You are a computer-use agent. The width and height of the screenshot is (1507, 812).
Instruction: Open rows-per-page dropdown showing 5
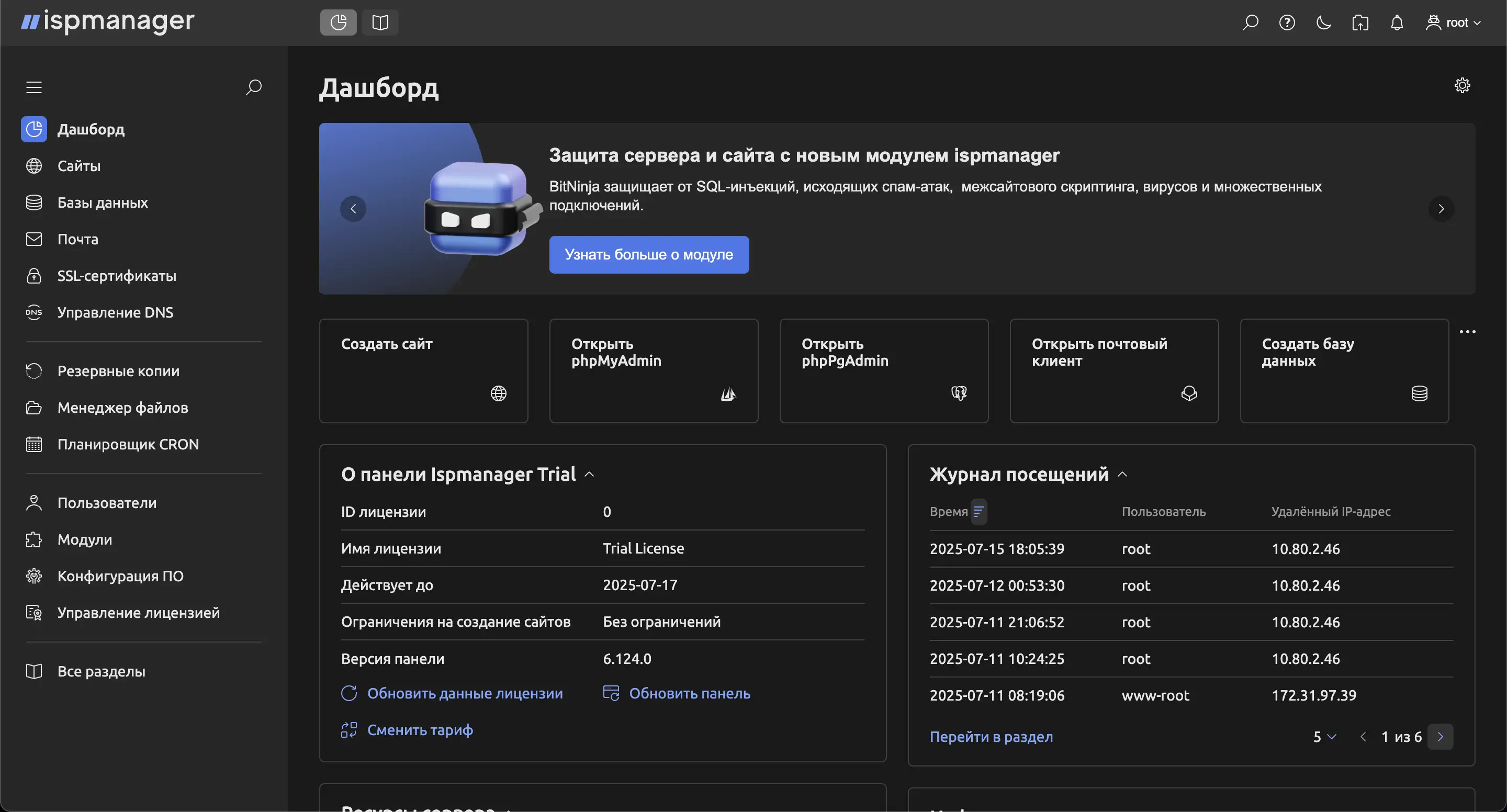[1324, 737]
